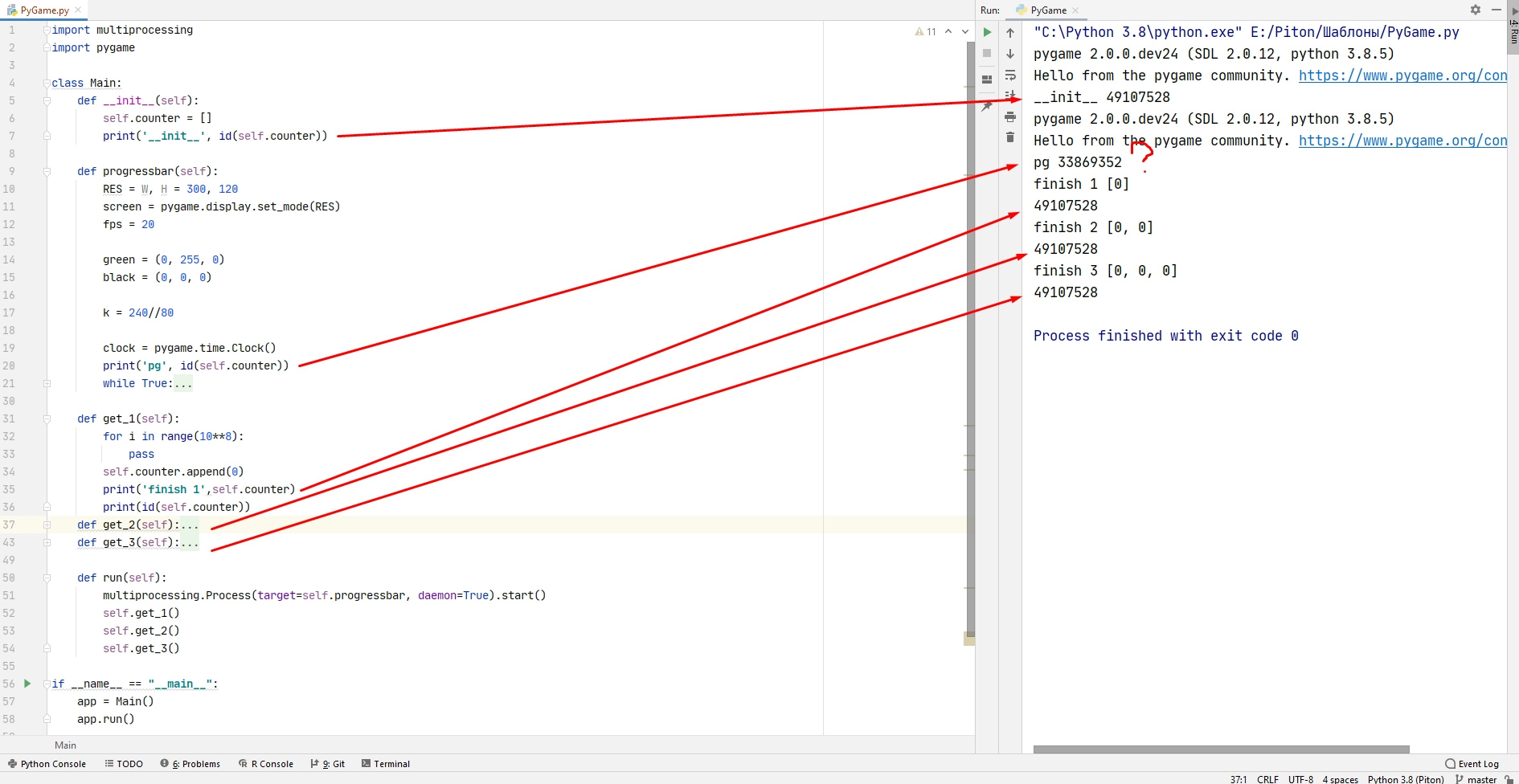Click the Main breadcrumb at editor bottom
This screenshot has width=1519, height=784.
(x=65, y=745)
